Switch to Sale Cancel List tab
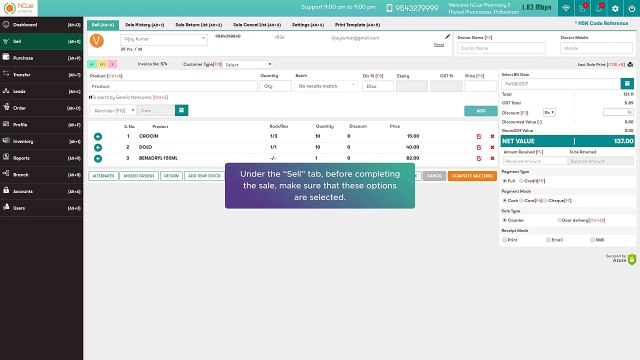The image size is (640, 360). coord(257,25)
